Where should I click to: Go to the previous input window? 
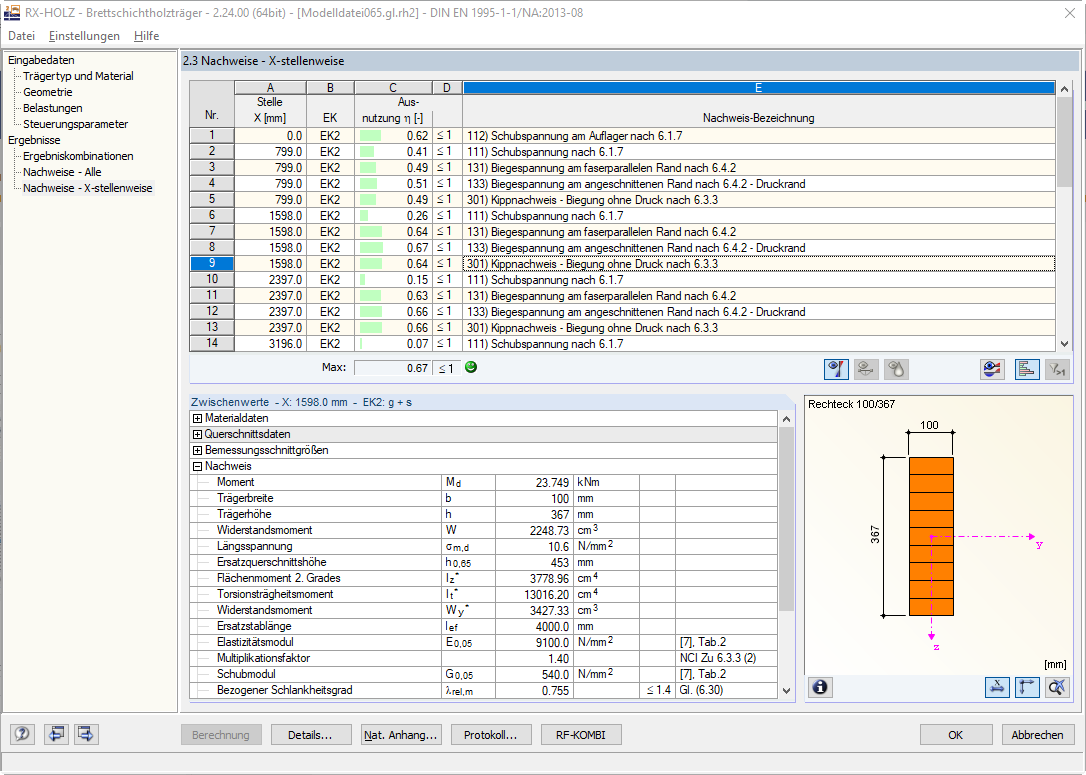[56, 734]
